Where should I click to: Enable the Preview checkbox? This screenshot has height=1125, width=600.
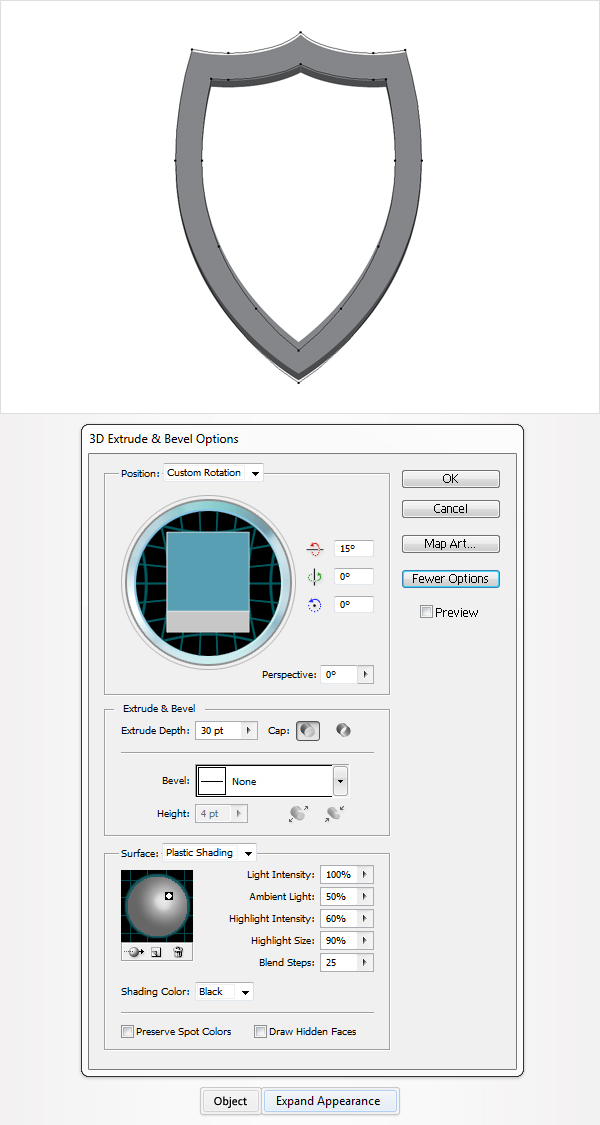pos(426,612)
